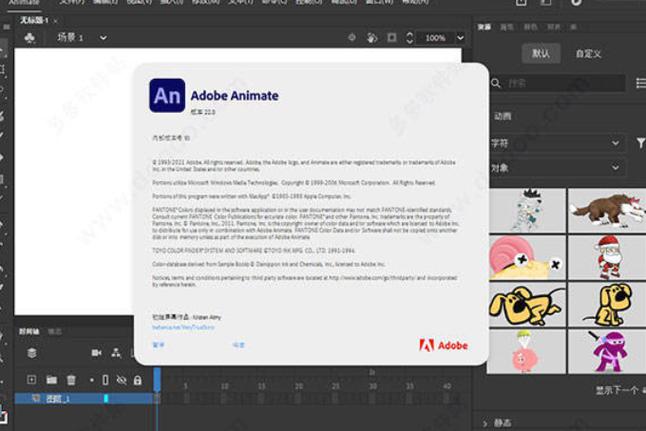Toggle hide all layers eye icon
Viewport: 646px width, 431px height.
click(x=122, y=380)
